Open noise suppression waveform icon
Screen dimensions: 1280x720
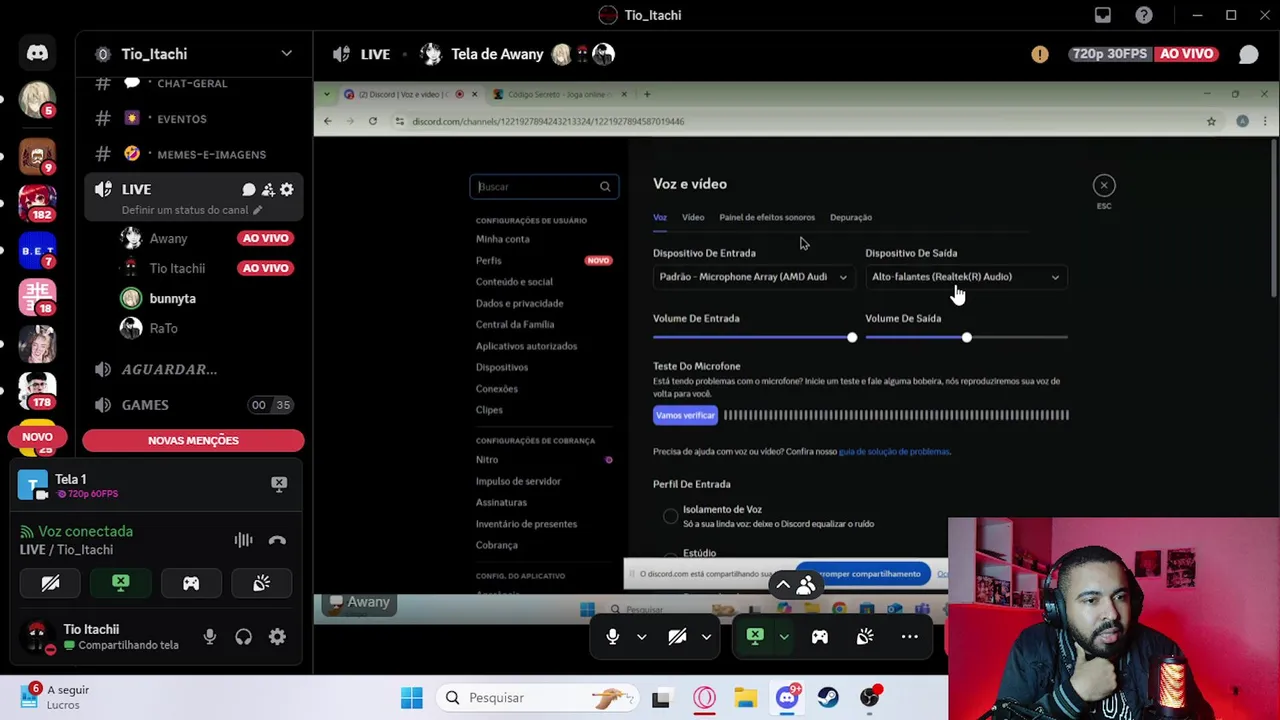[243, 540]
